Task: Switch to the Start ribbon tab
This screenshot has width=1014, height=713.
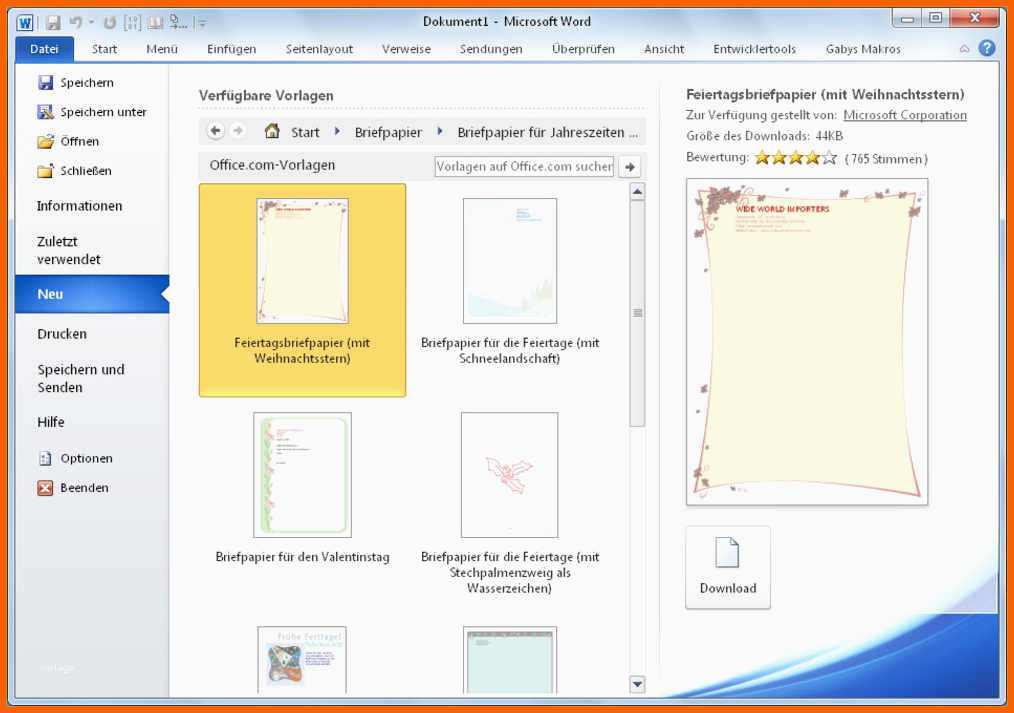Action: pos(104,49)
